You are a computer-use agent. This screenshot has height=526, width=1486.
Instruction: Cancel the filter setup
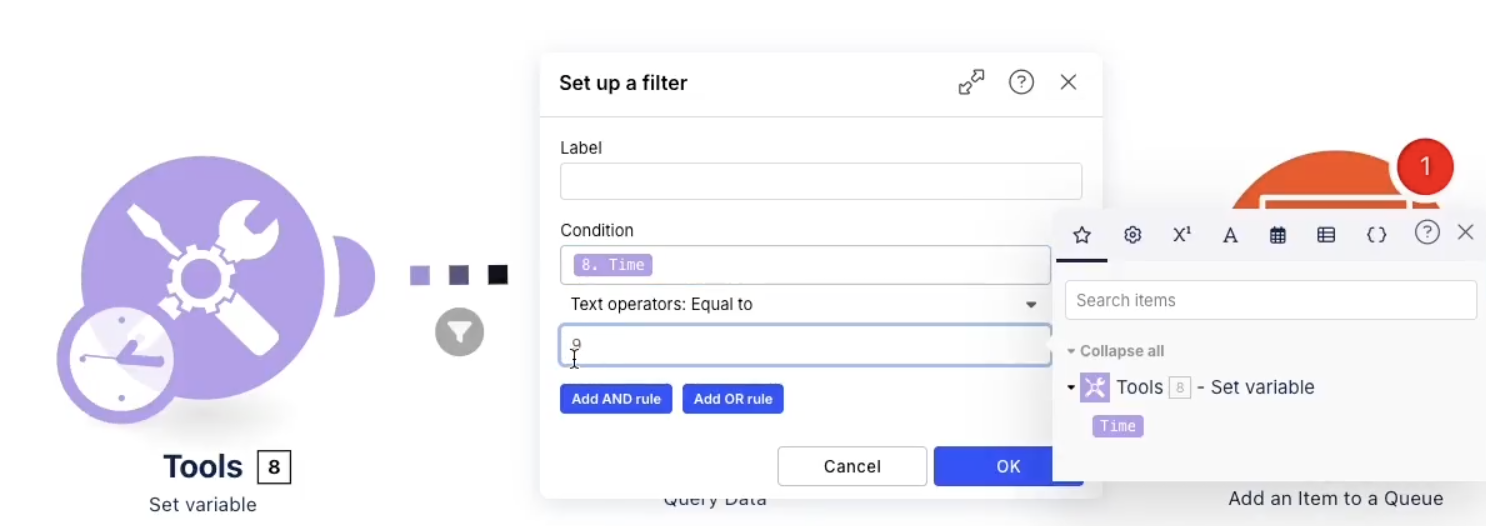pyautogui.click(x=852, y=466)
